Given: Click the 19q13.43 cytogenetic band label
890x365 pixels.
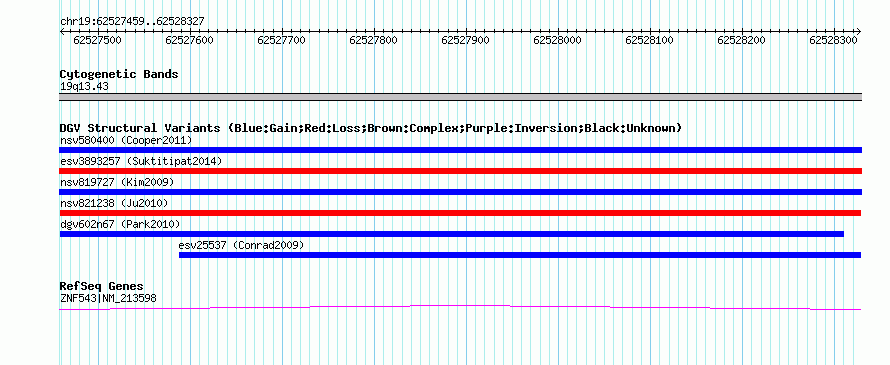Looking at the screenshot, I should point(84,87).
